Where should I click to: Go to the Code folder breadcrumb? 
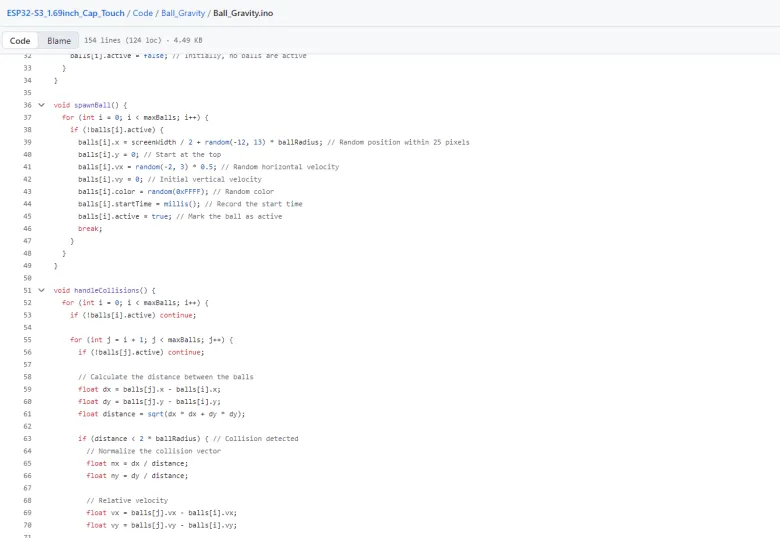click(x=143, y=13)
